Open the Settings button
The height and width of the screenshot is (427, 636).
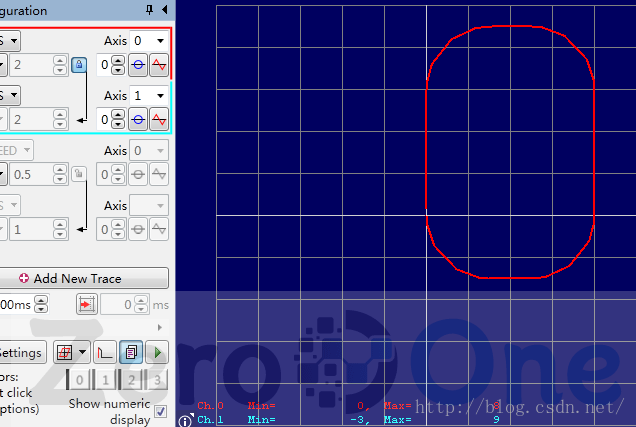(22, 353)
